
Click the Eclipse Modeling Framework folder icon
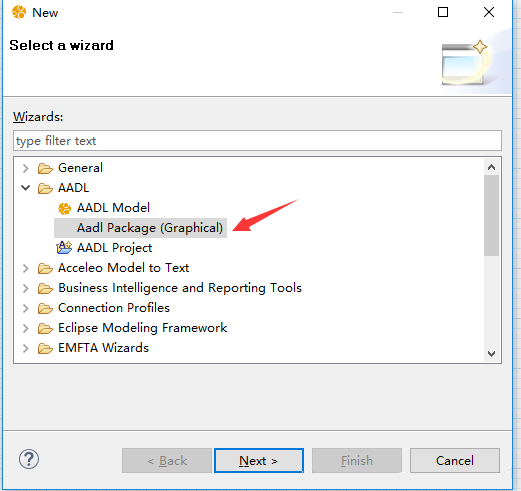pyautogui.click(x=45, y=328)
